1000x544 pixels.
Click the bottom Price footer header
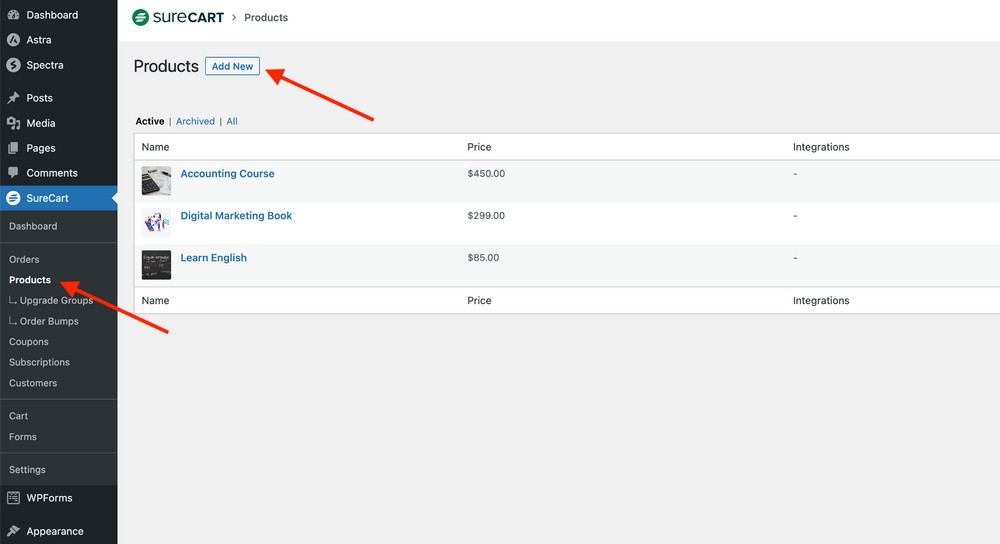(479, 300)
